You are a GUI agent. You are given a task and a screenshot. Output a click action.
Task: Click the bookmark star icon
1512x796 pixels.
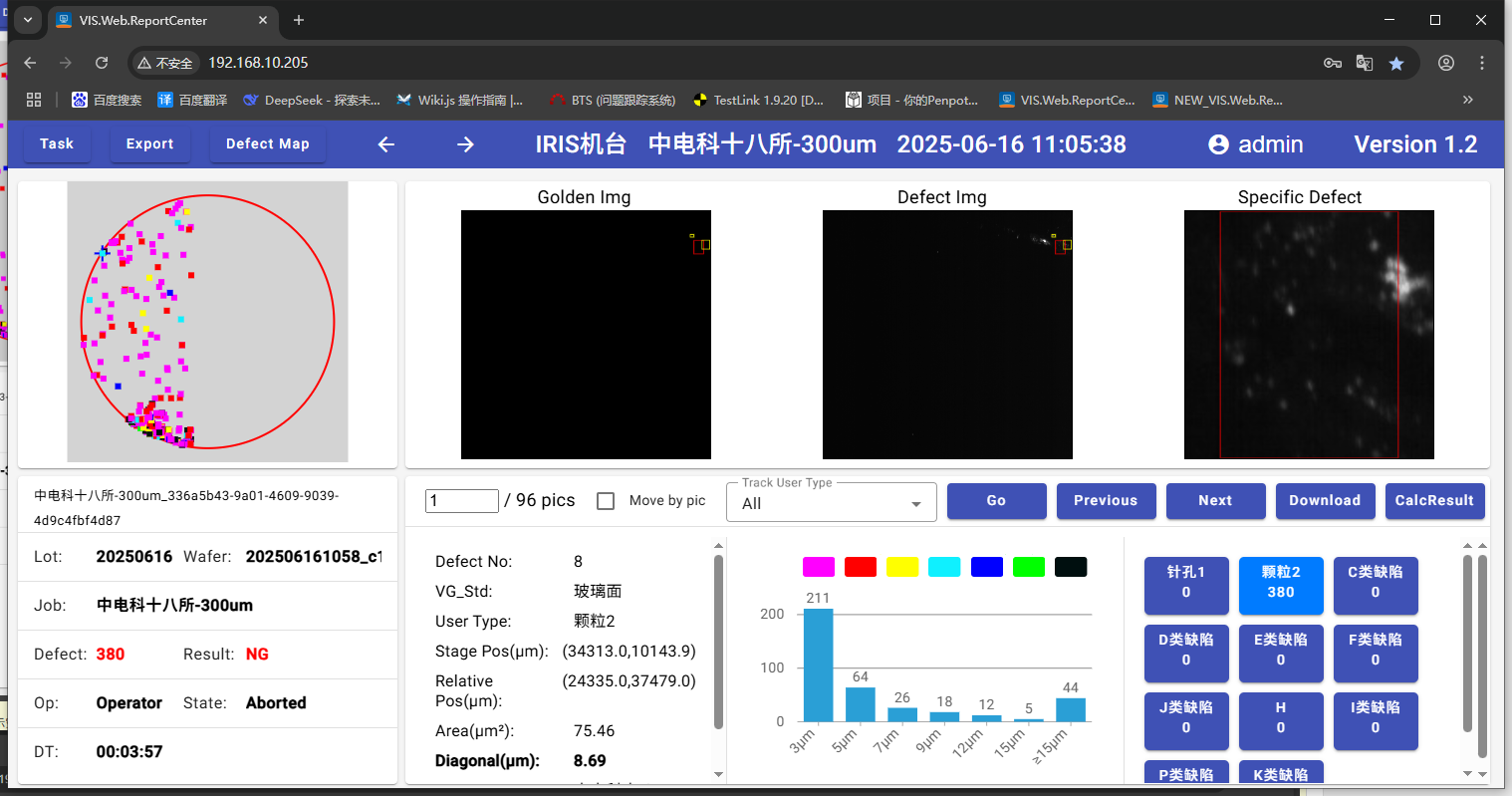pos(1396,63)
